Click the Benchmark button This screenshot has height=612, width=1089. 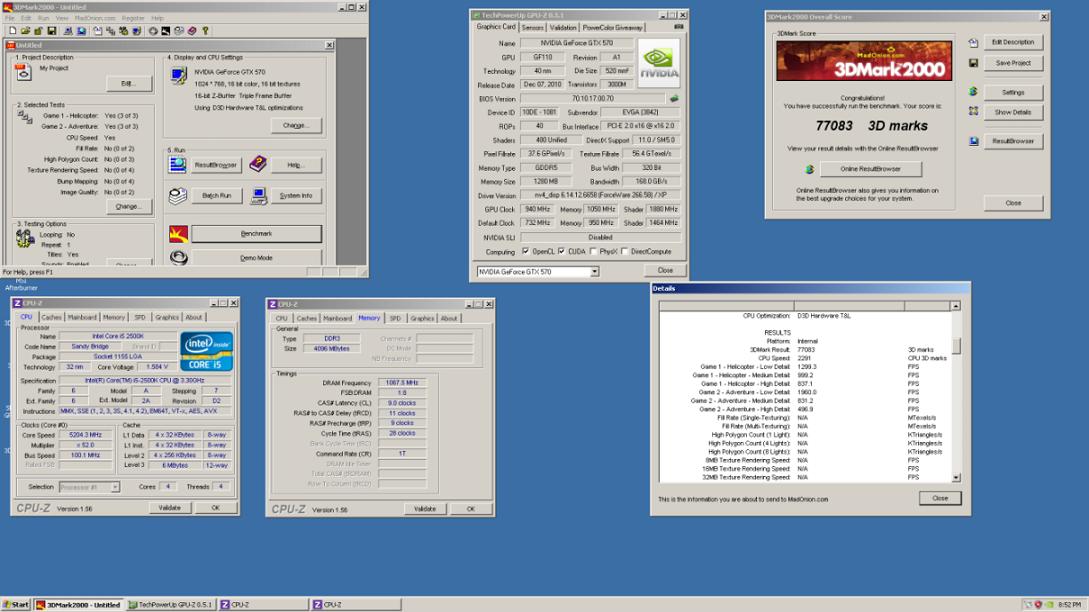[256, 234]
